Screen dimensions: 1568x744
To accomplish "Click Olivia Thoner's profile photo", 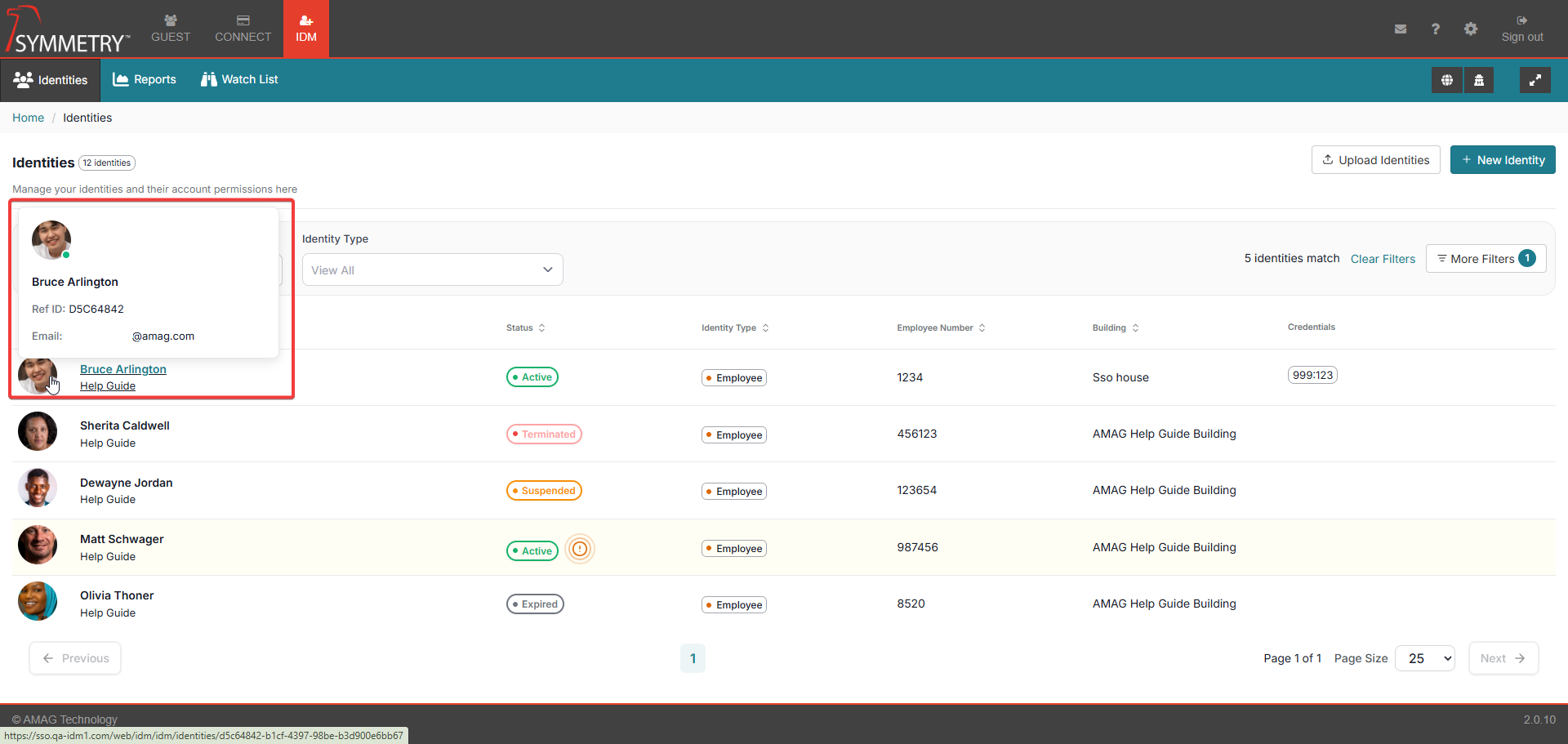I will pyautogui.click(x=38, y=602).
